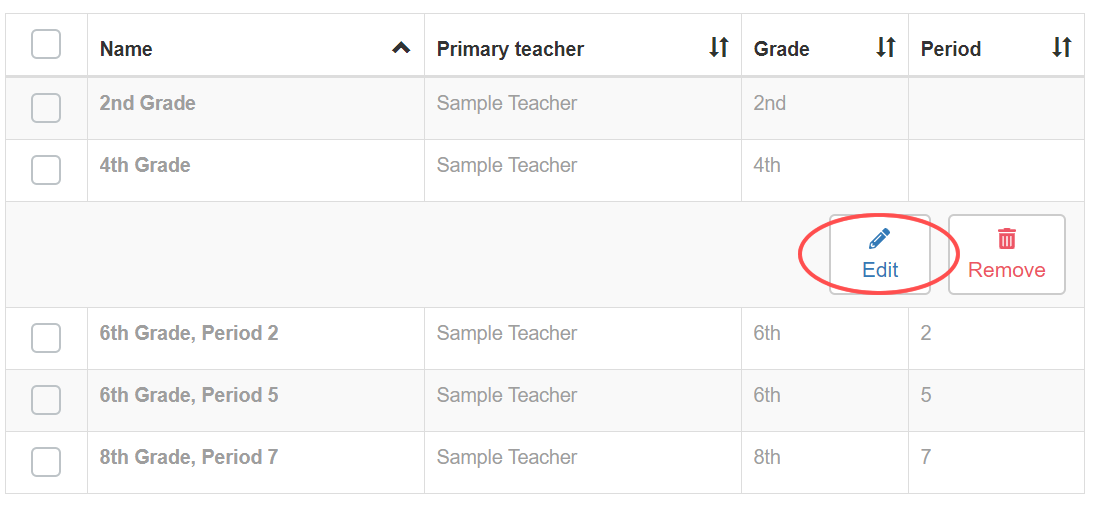Open 8th Grade, Period 7 class
Image resolution: width=1105 pixels, height=508 pixels.
(189, 457)
